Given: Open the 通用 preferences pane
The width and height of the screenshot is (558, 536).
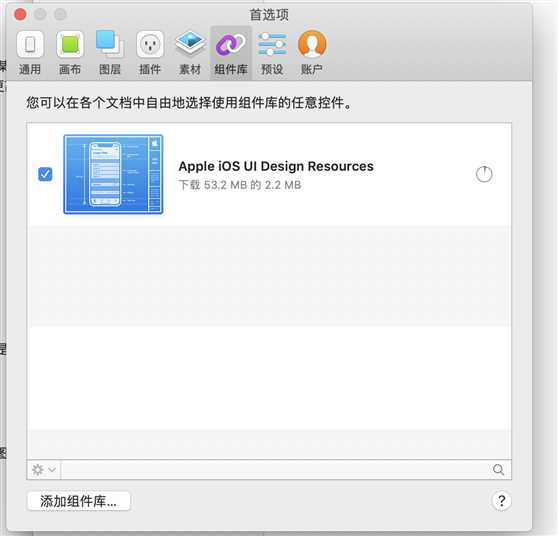Looking at the screenshot, I should pos(30,53).
